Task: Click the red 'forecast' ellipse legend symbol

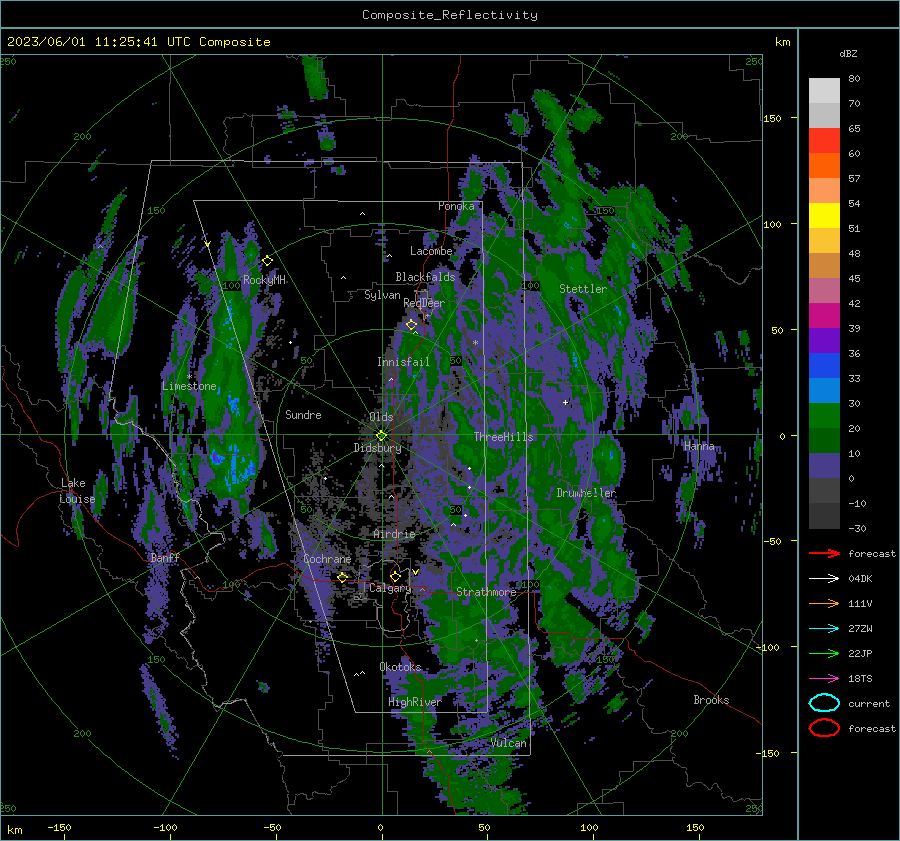Action: (x=824, y=728)
